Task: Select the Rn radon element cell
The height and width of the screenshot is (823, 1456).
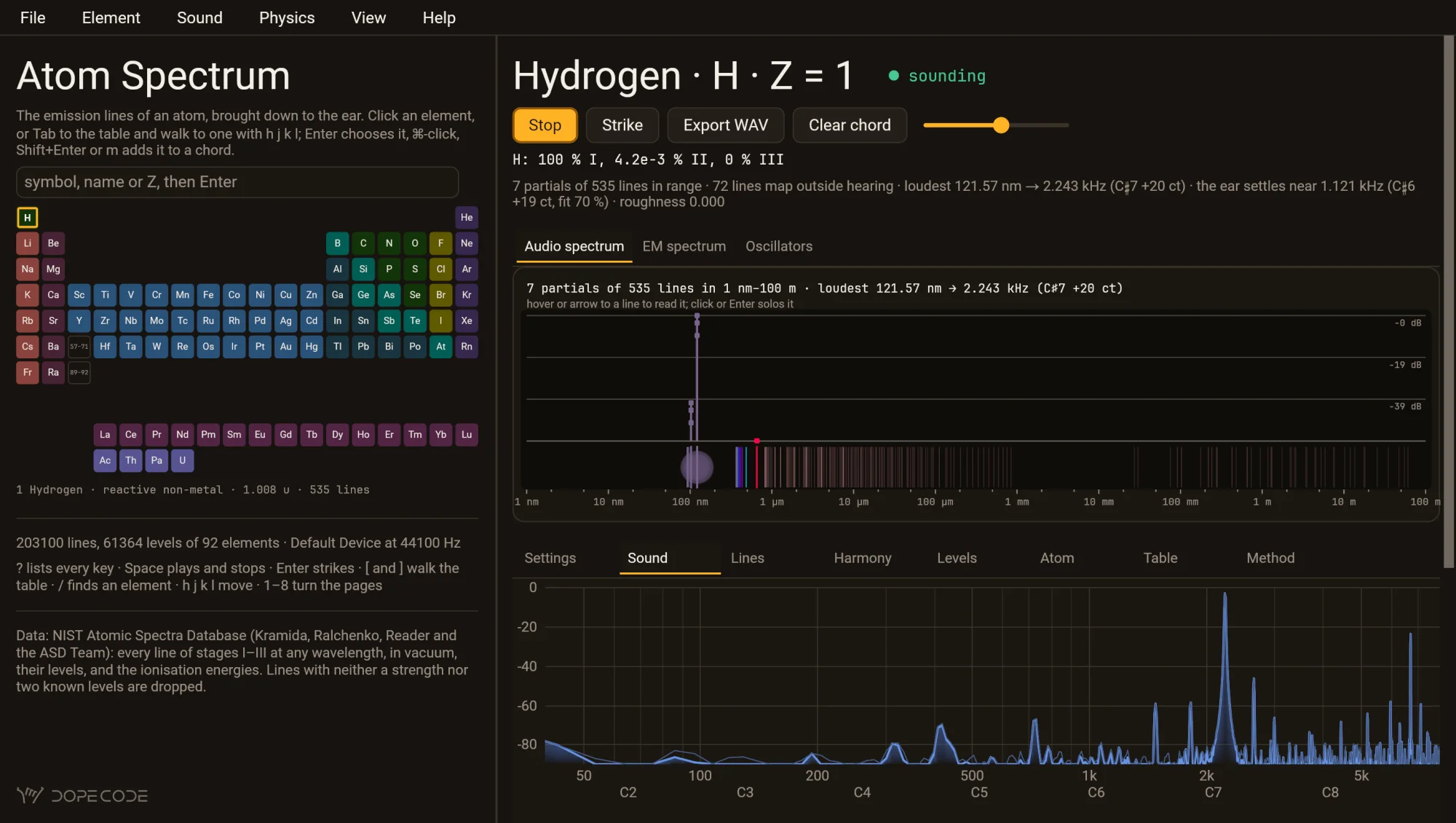Action: tap(467, 347)
